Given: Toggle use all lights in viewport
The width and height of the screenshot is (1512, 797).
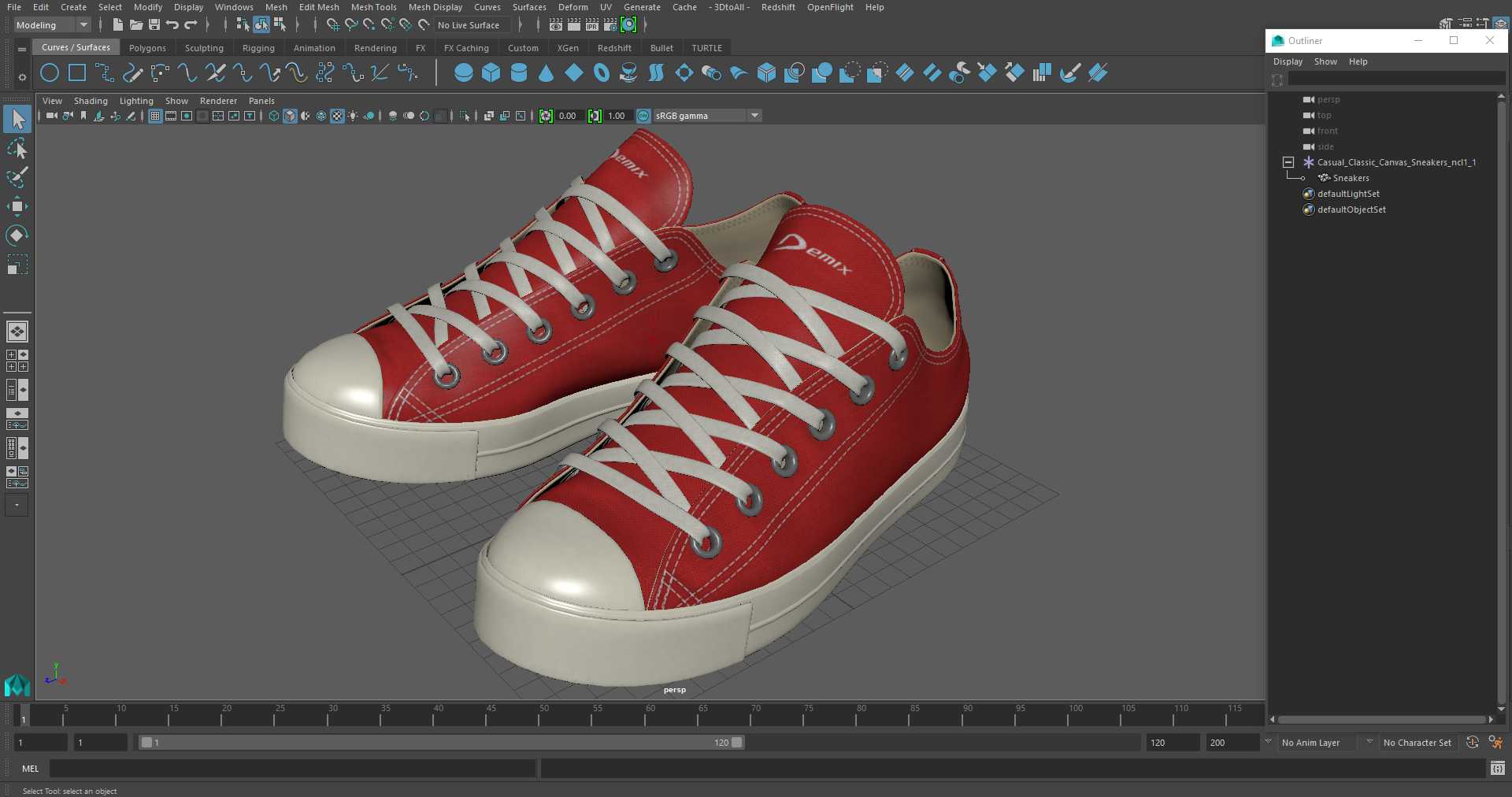Looking at the screenshot, I should [x=353, y=116].
